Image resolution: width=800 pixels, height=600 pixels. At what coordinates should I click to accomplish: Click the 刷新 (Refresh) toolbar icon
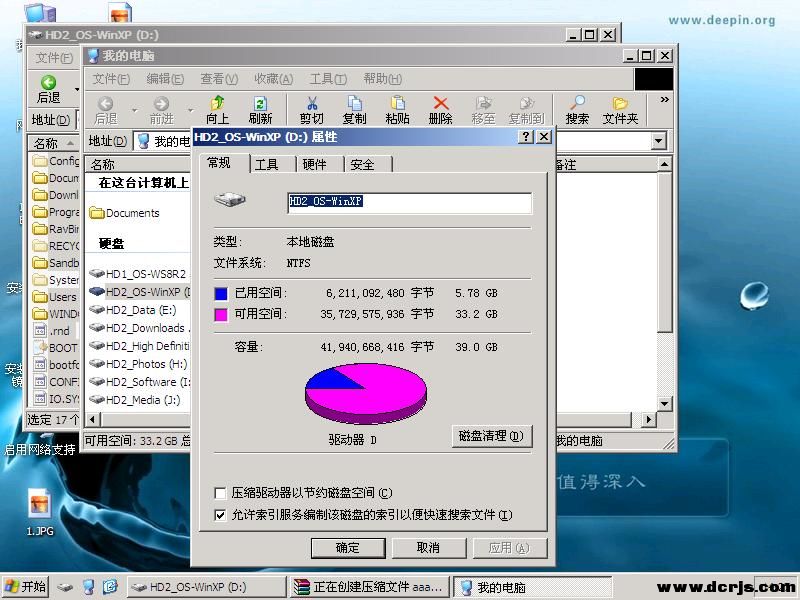pos(260,104)
